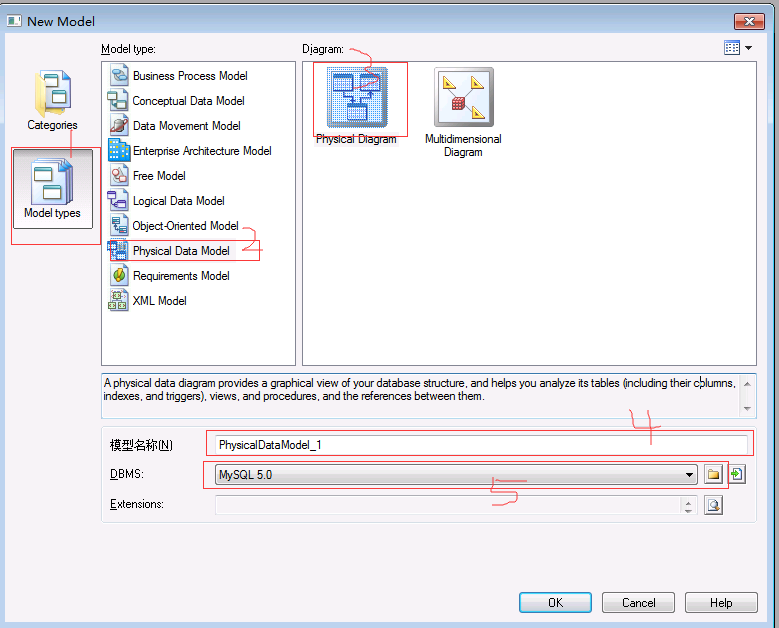Select Logical Data Model icon
The height and width of the screenshot is (628, 779).
coord(118,200)
